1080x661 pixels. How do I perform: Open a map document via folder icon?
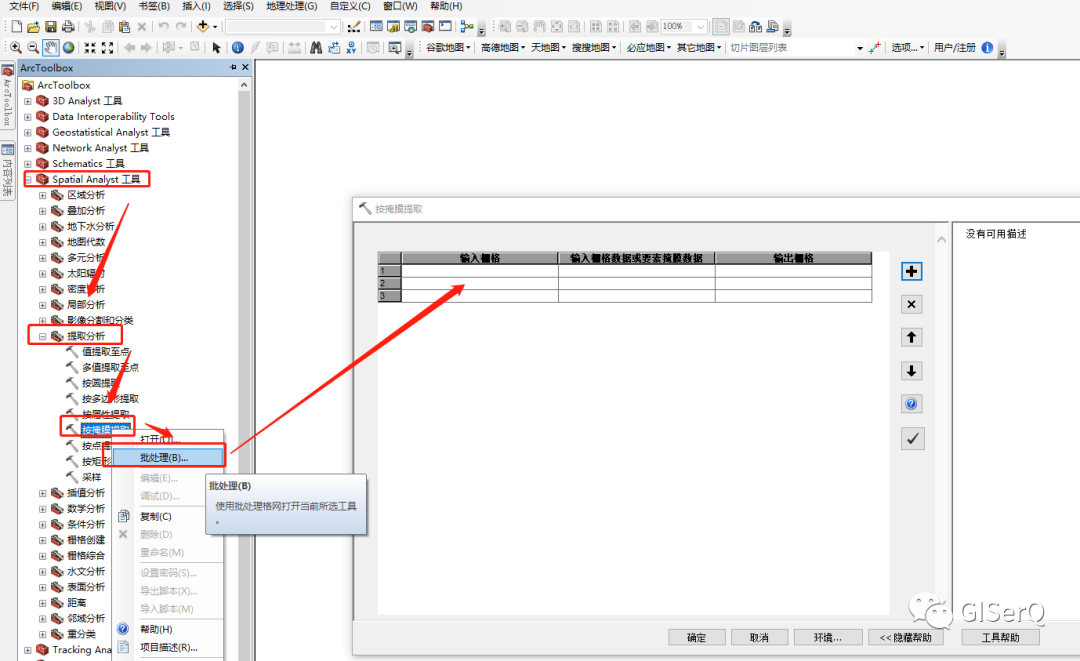coord(33,27)
